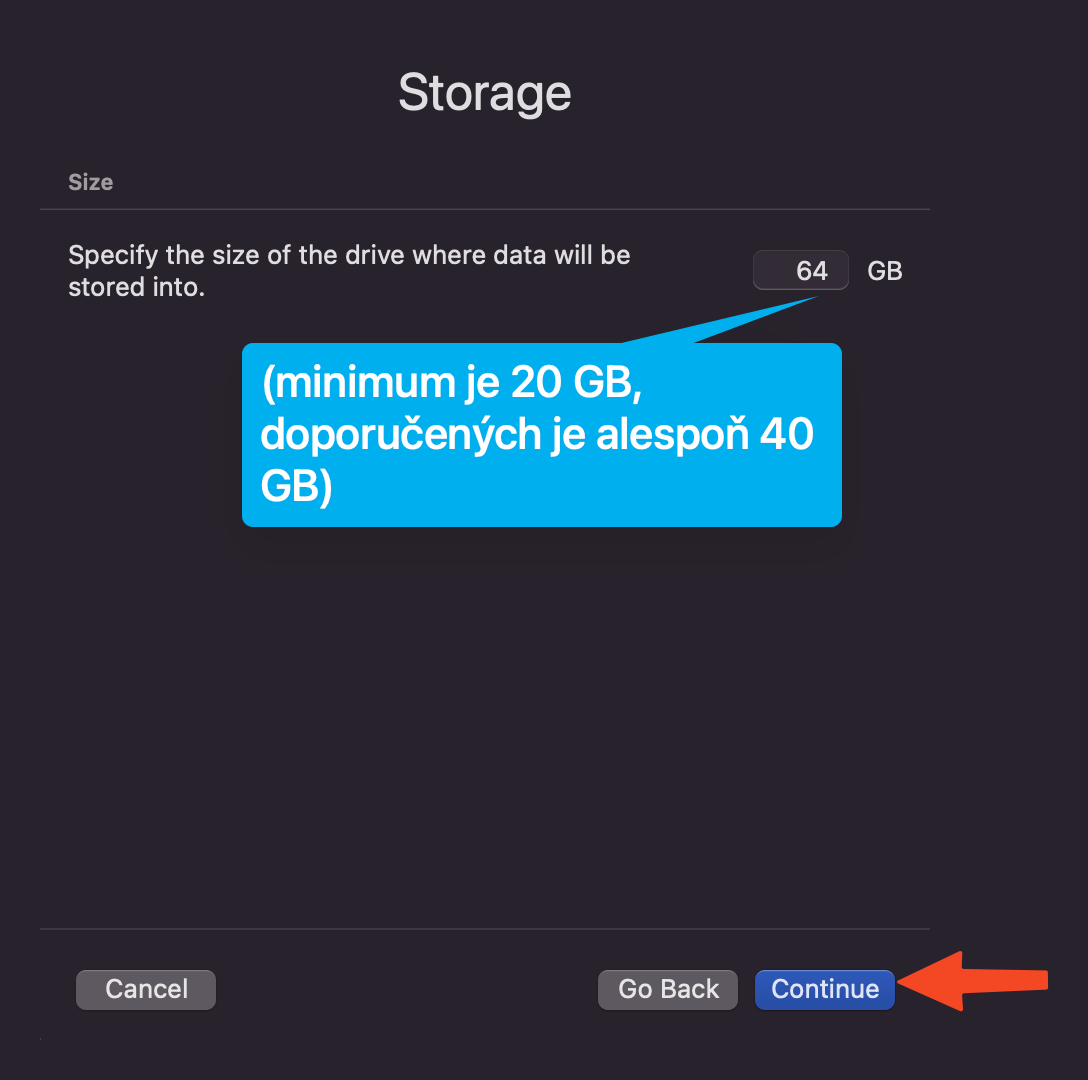Screen dimensions: 1088x1080
Task: Click the 'doporučených je alespoň 40' callout line
Action: point(537,434)
